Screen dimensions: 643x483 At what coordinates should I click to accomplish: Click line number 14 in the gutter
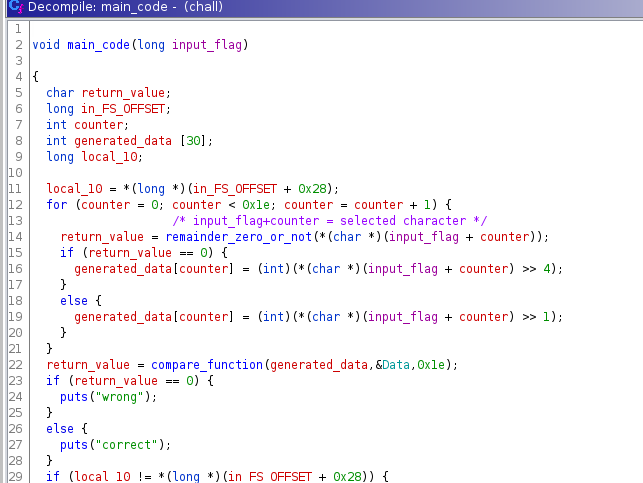[x=15, y=237]
